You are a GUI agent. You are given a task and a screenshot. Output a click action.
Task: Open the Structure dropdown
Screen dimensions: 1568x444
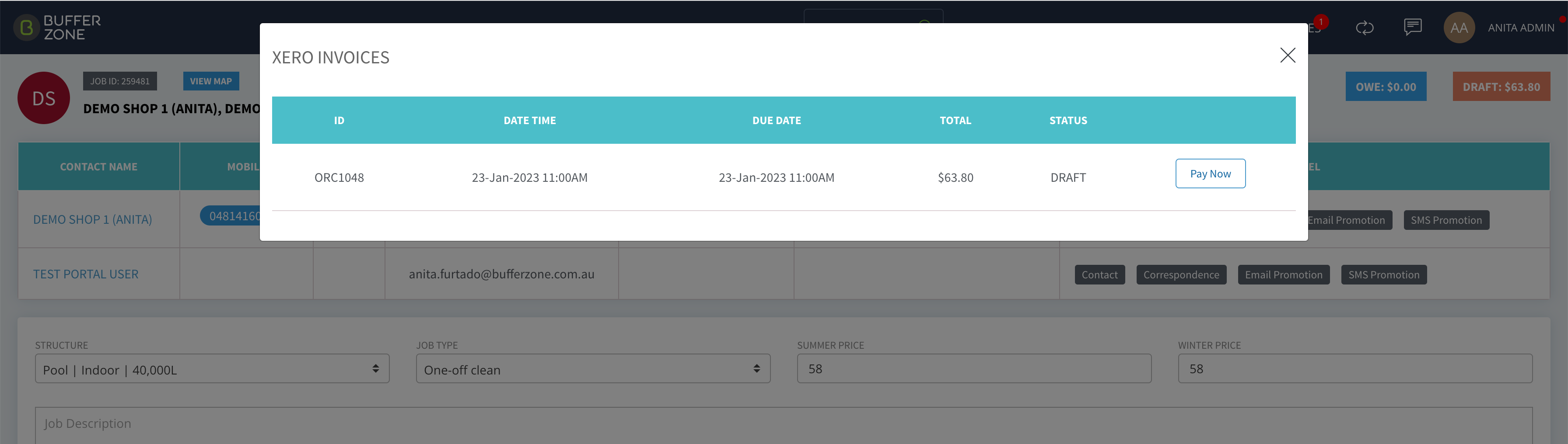pos(212,368)
